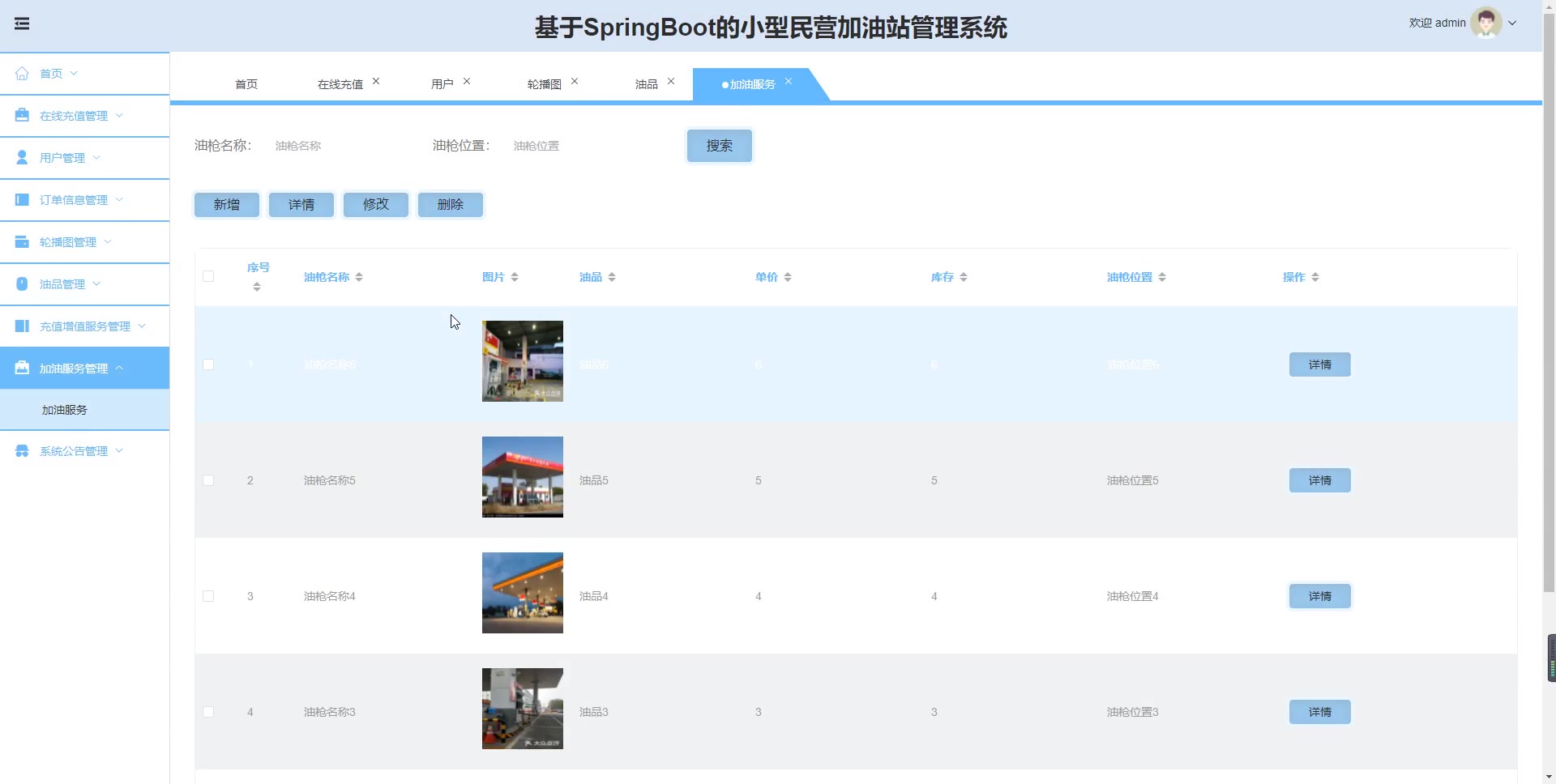
Task: Check the checkbox for 油枪名称3 row
Action: (x=208, y=712)
